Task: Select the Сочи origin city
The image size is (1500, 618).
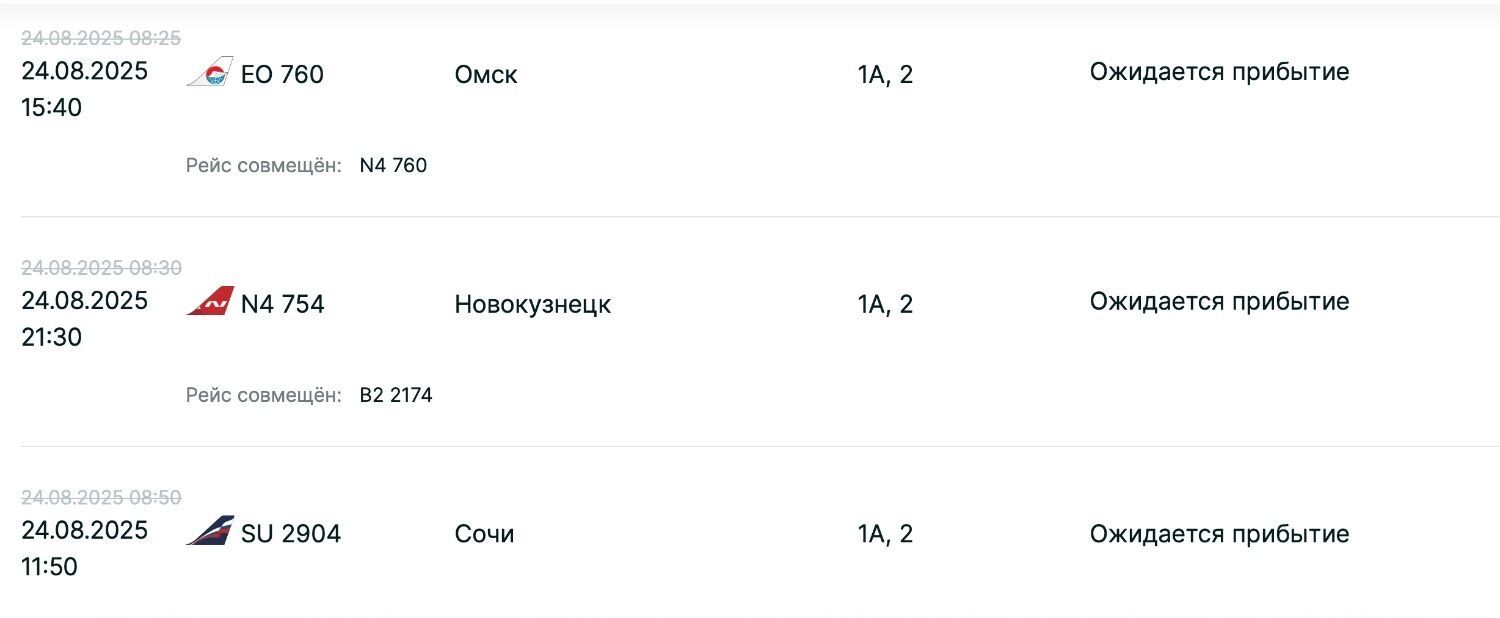Action: (x=484, y=534)
